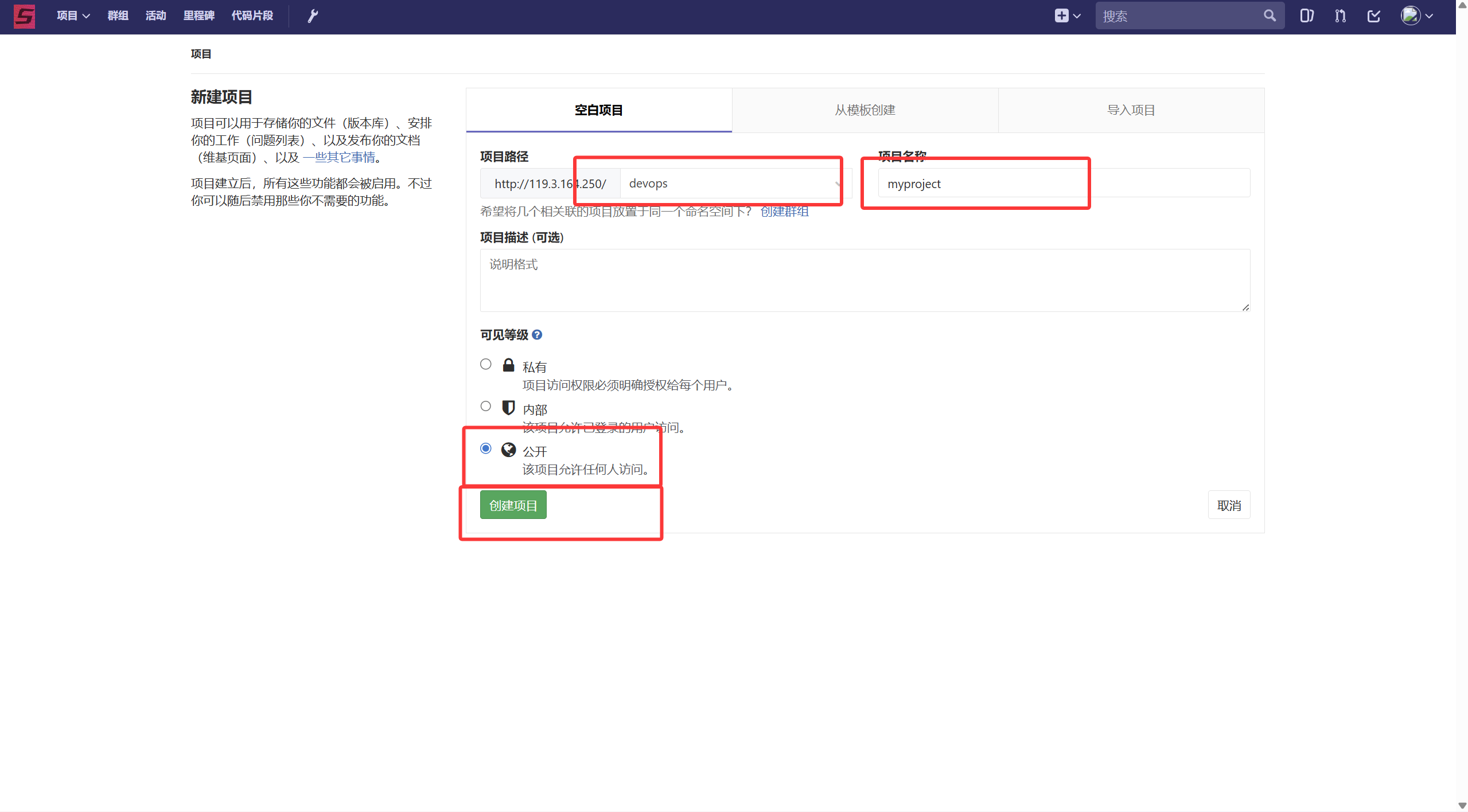
Task: Follow the 创建群组 link
Action: click(x=785, y=212)
